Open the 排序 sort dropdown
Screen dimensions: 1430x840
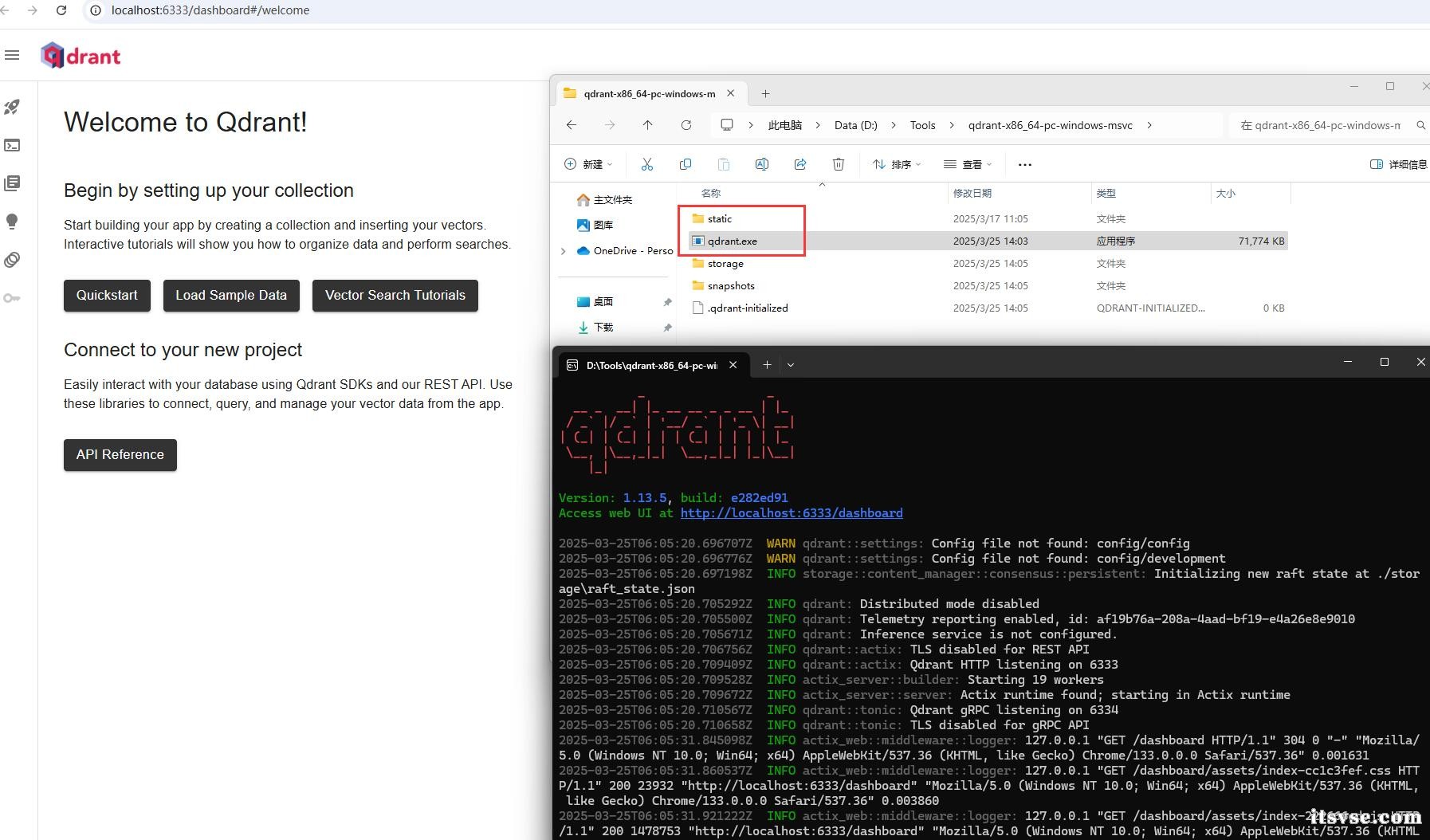click(x=897, y=164)
